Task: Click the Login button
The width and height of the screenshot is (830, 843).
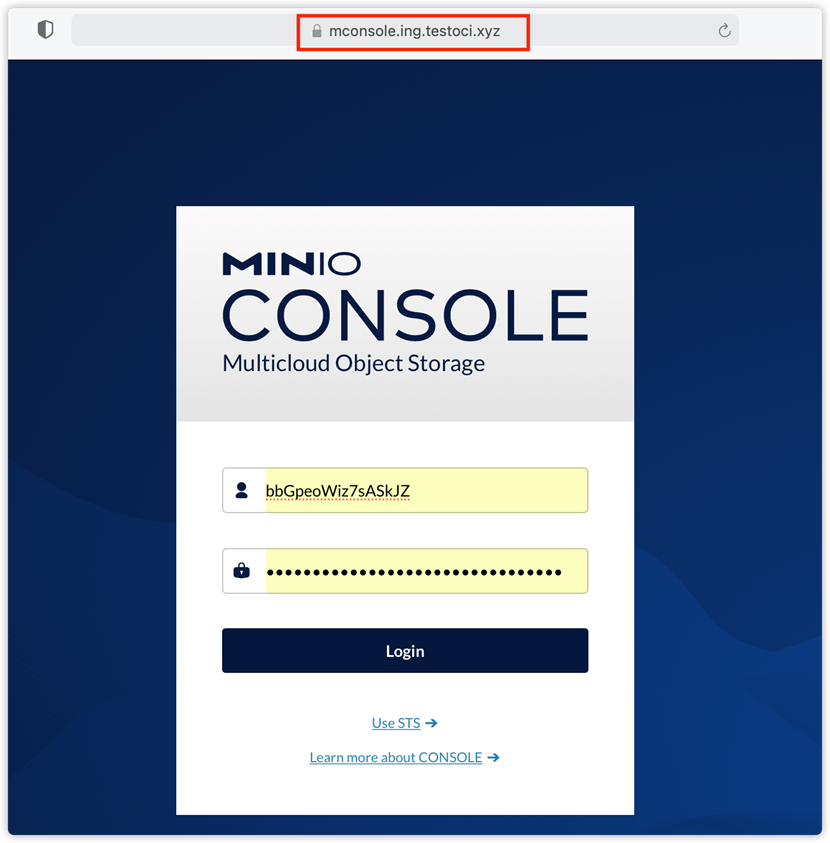Action: tap(405, 651)
